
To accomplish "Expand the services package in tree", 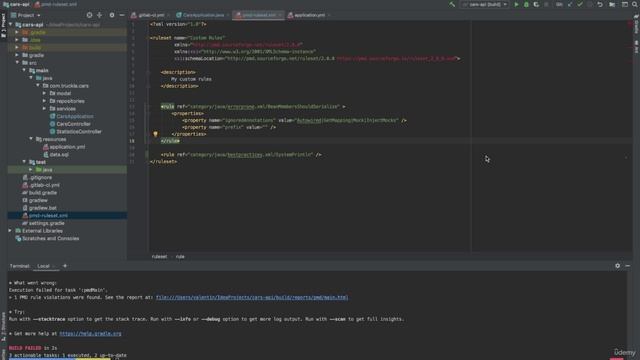I will pos(44,109).
